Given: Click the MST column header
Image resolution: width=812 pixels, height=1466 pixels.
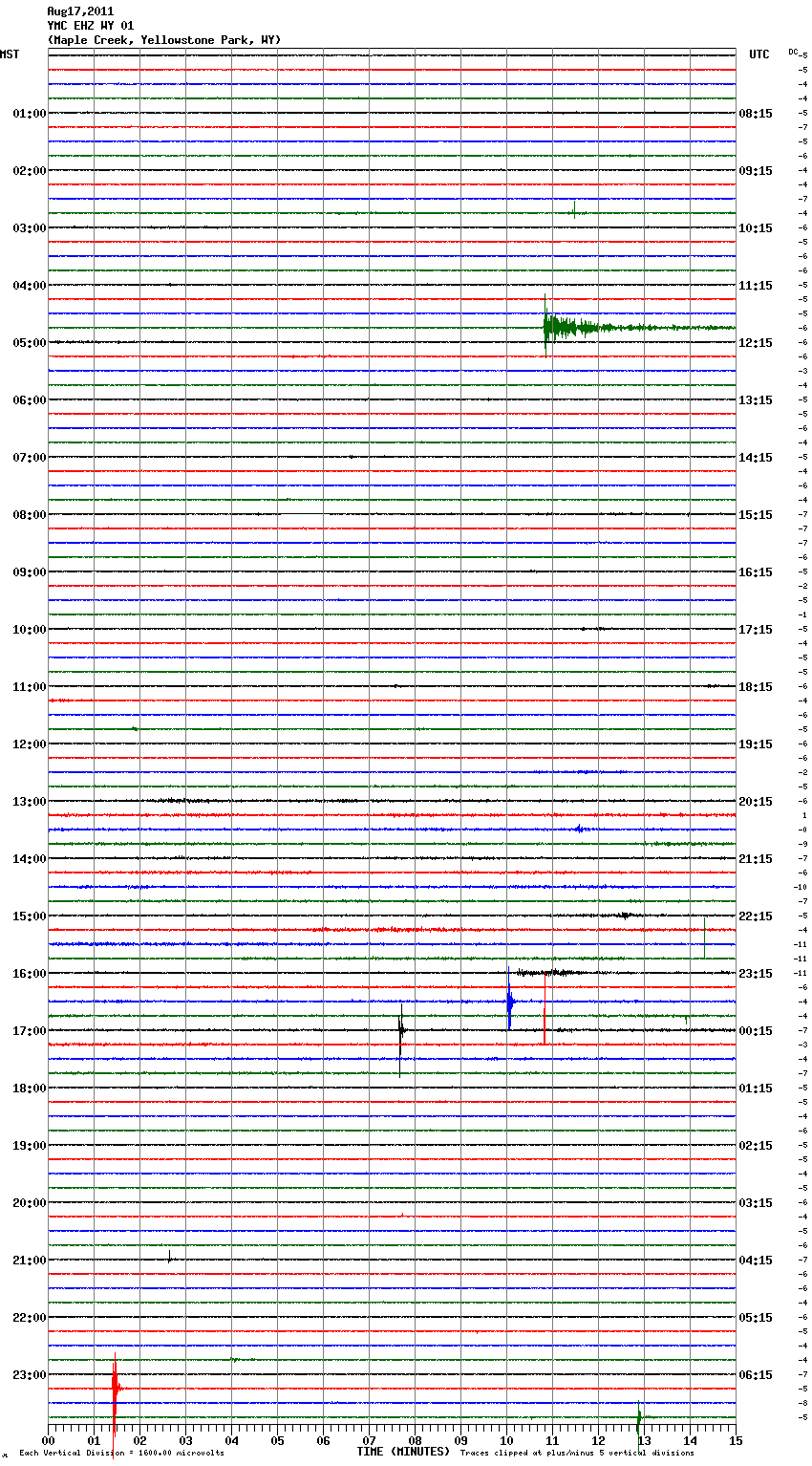Looking at the screenshot, I should [10, 54].
